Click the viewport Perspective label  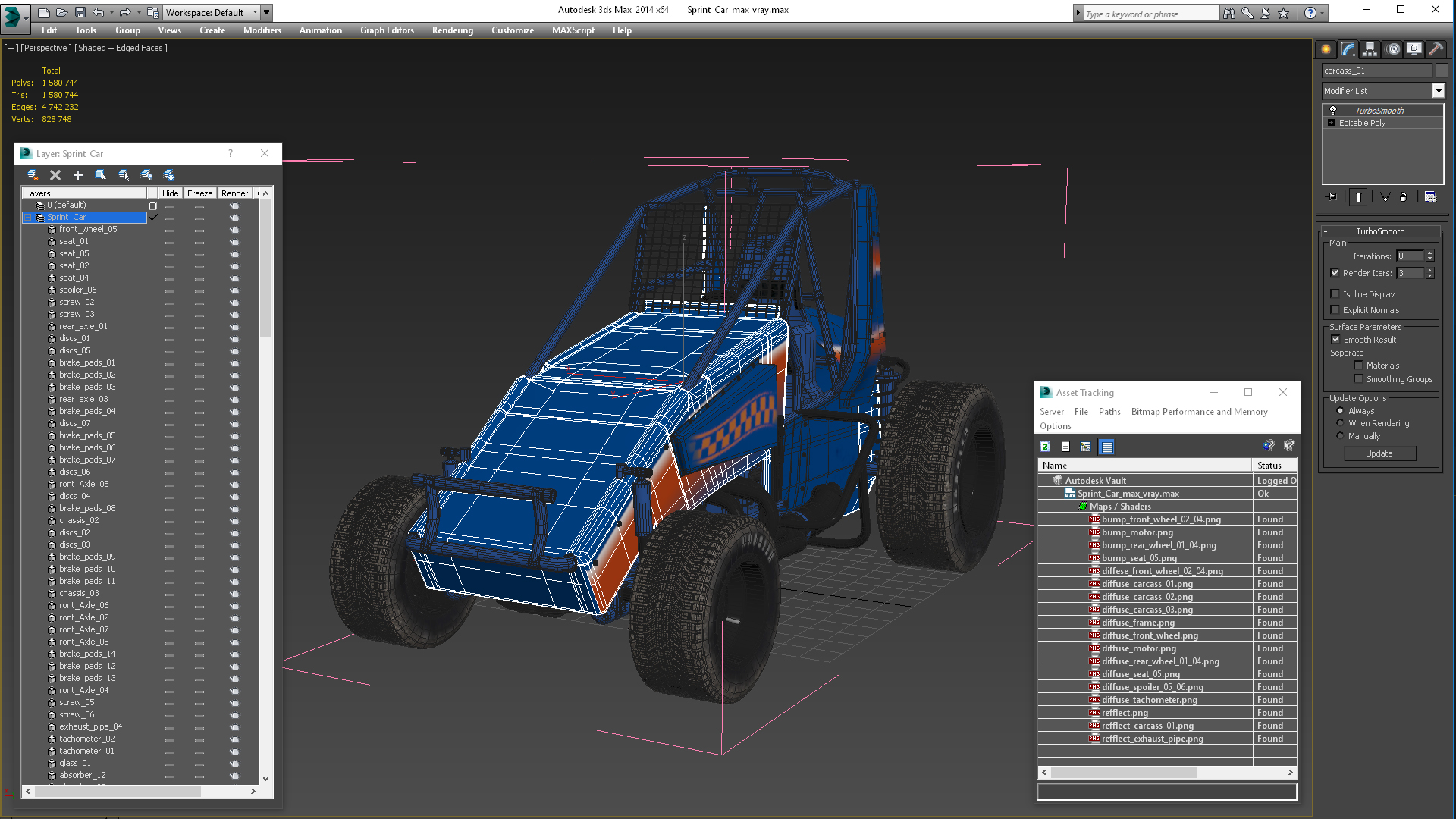[45, 48]
